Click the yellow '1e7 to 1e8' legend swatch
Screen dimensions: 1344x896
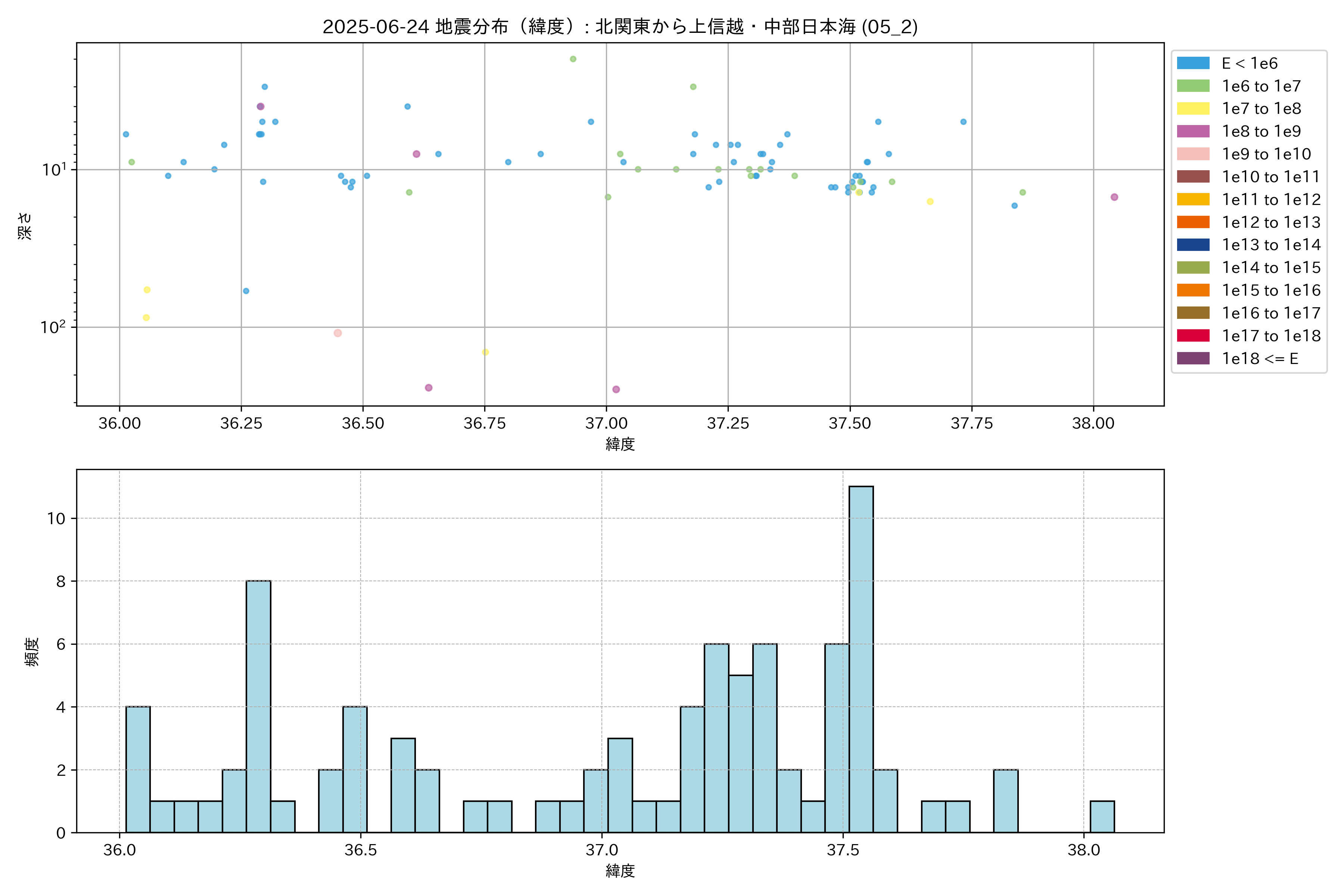[x=1192, y=109]
